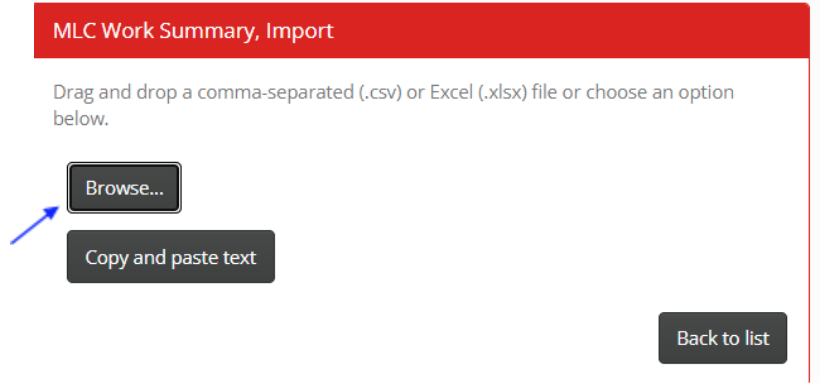
Task: Click "comma-separated" in the instruction line
Action: coord(276,93)
